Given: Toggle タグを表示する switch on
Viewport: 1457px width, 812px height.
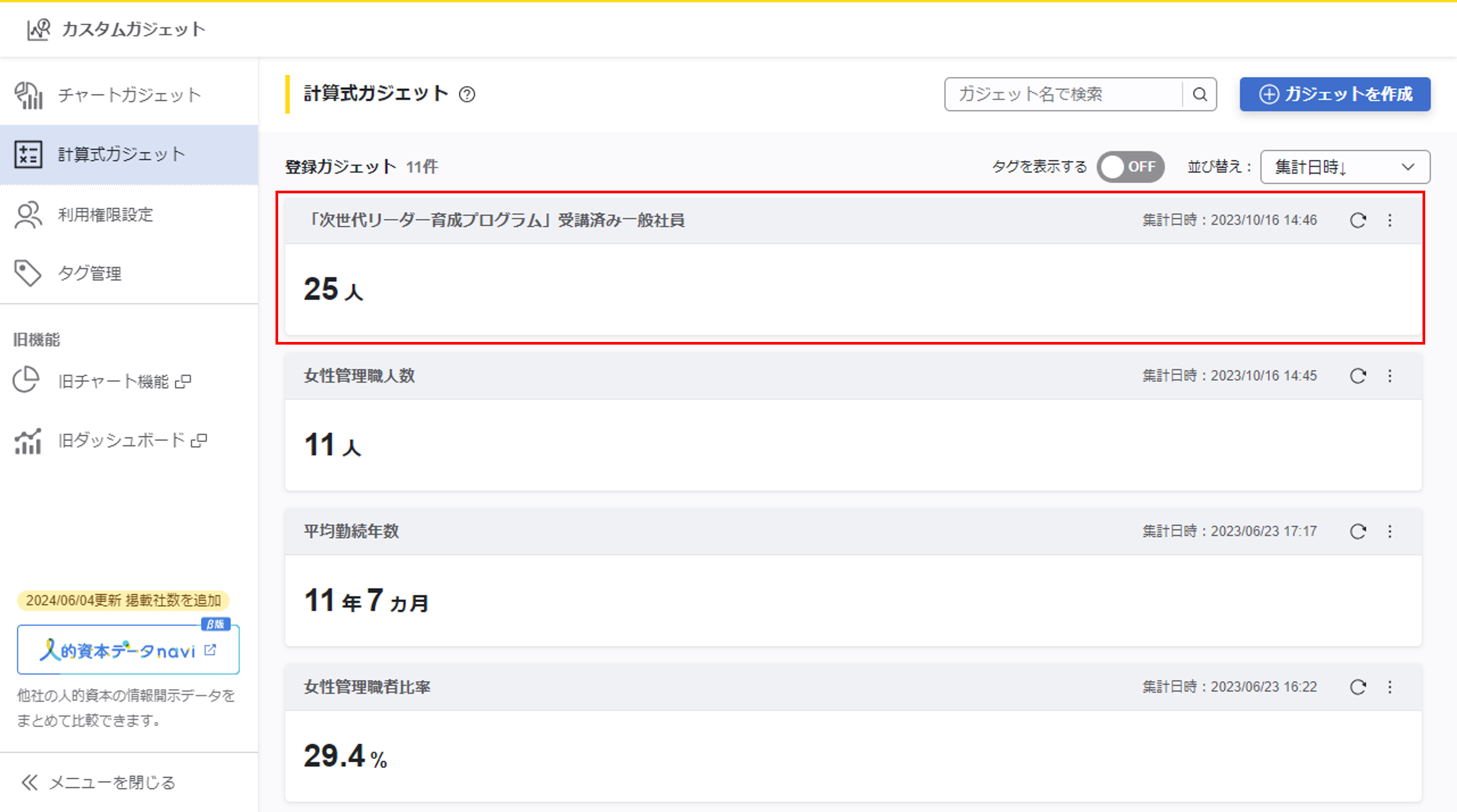Looking at the screenshot, I should tap(1130, 167).
